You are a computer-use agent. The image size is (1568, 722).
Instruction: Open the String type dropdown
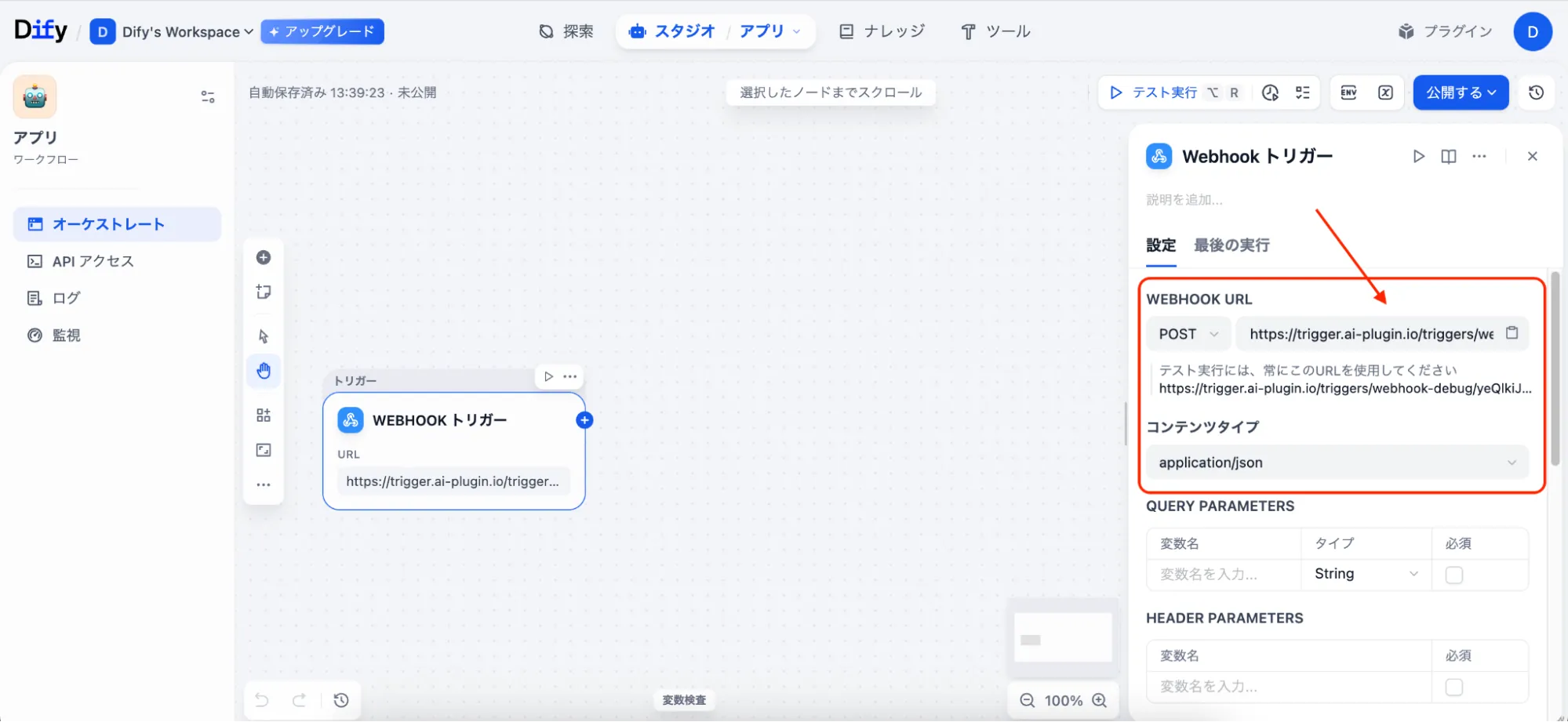(x=1366, y=574)
